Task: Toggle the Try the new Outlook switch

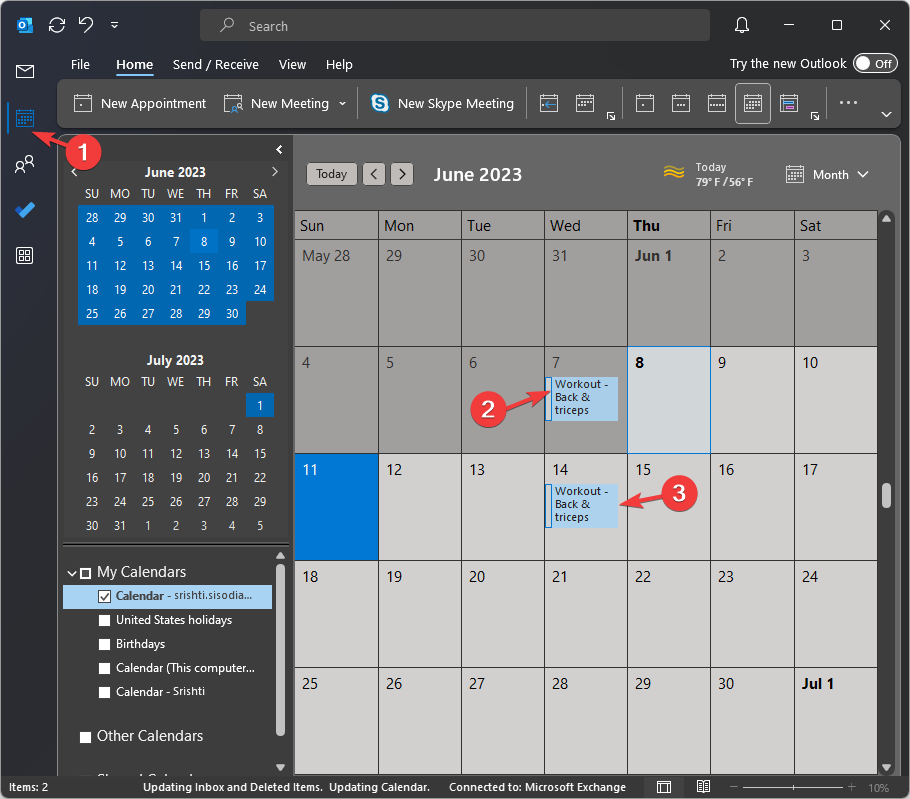Action: point(875,63)
